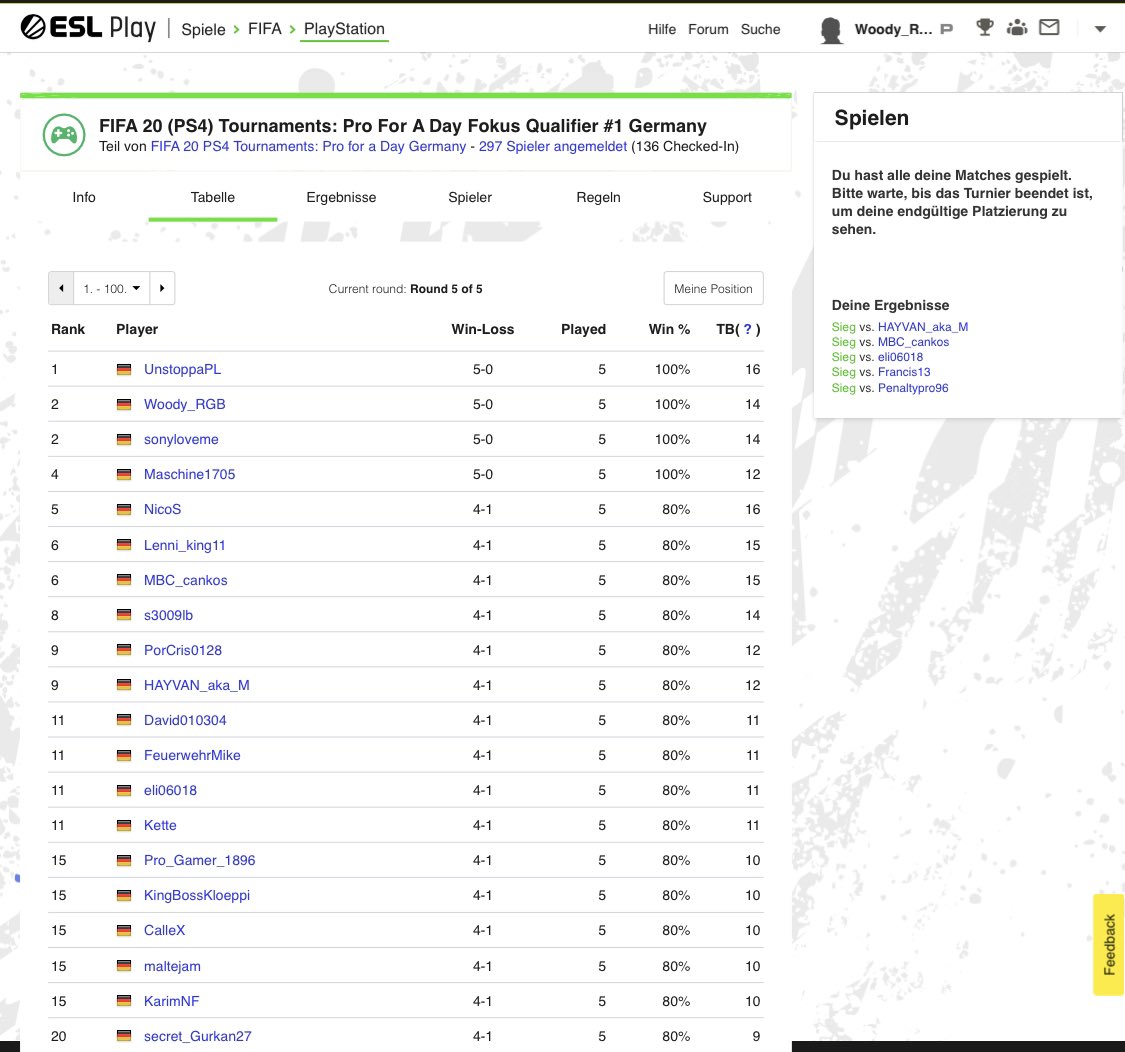Click Sieg result vs. Francis13
This screenshot has height=1052, width=1125.
click(x=843, y=372)
